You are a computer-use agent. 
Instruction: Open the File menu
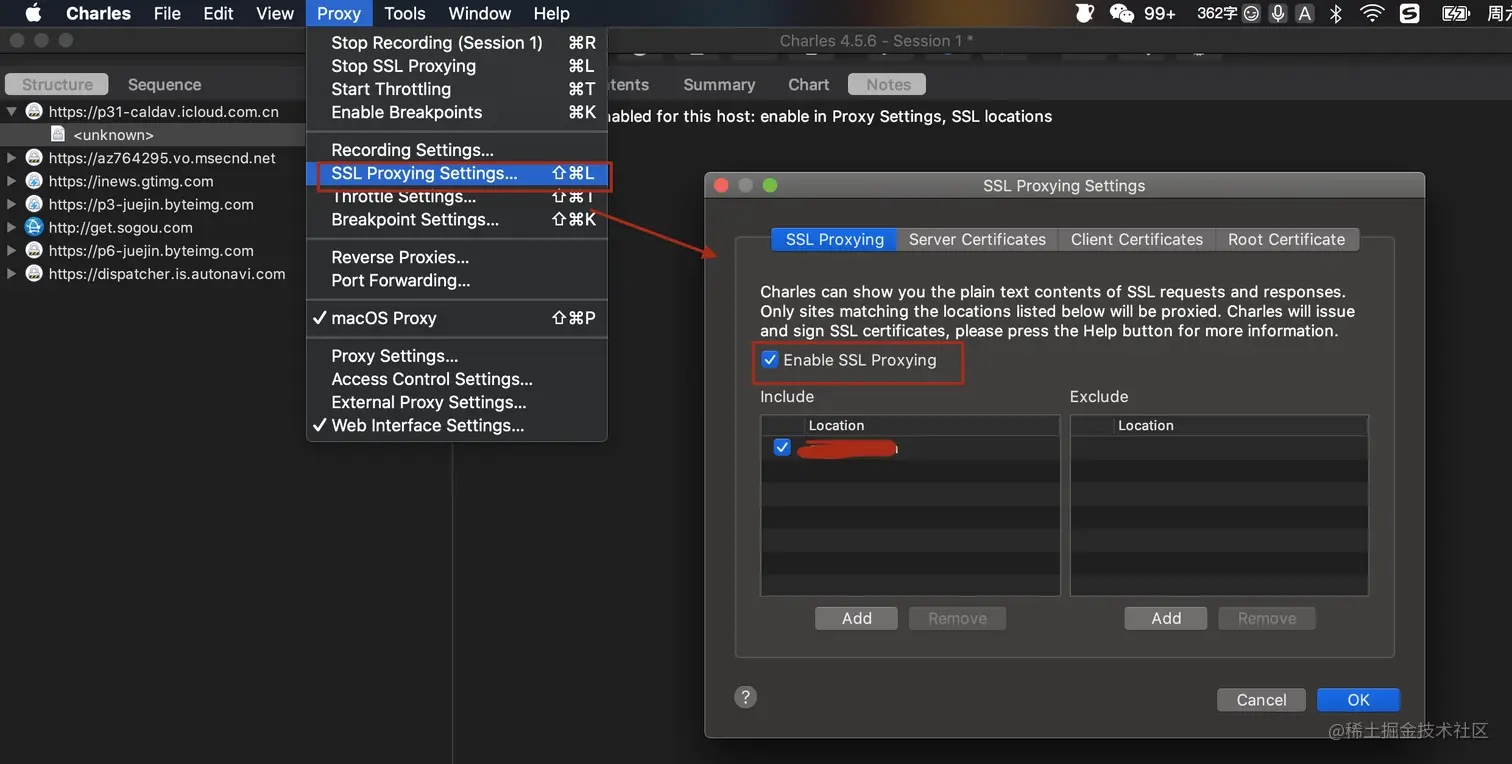tap(167, 13)
